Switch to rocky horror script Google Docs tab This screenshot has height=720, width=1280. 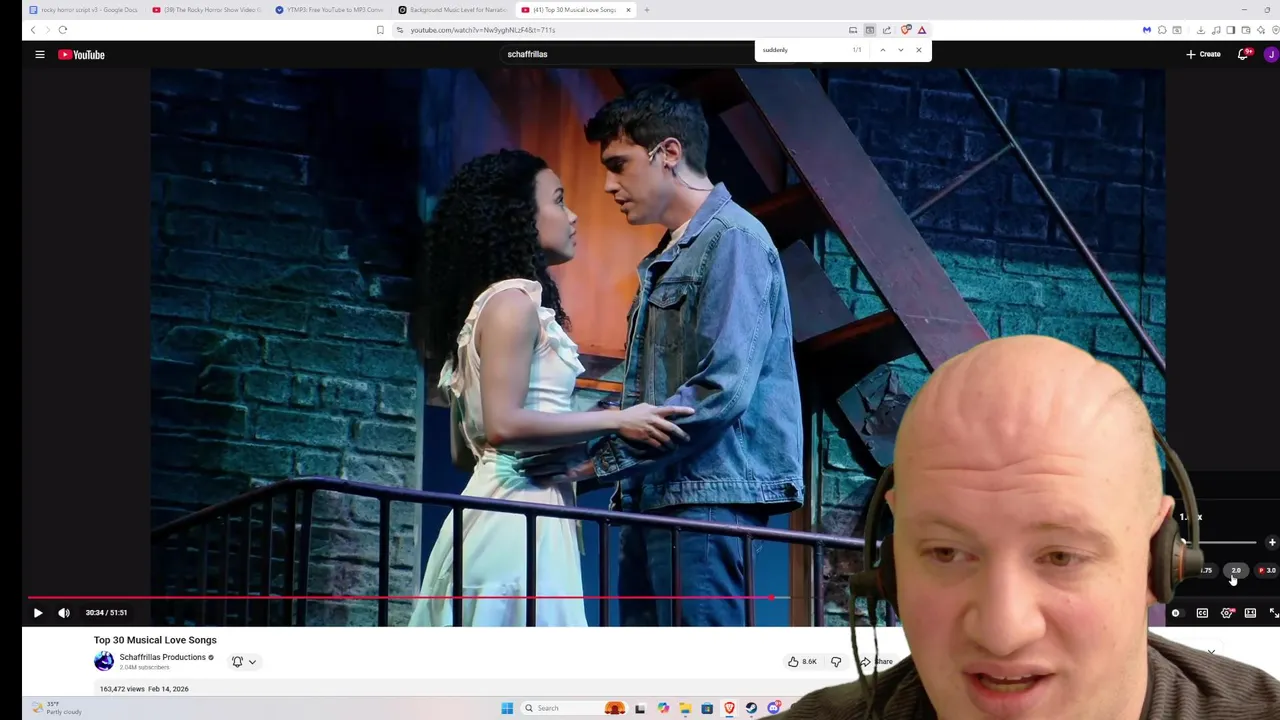click(84, 10)
